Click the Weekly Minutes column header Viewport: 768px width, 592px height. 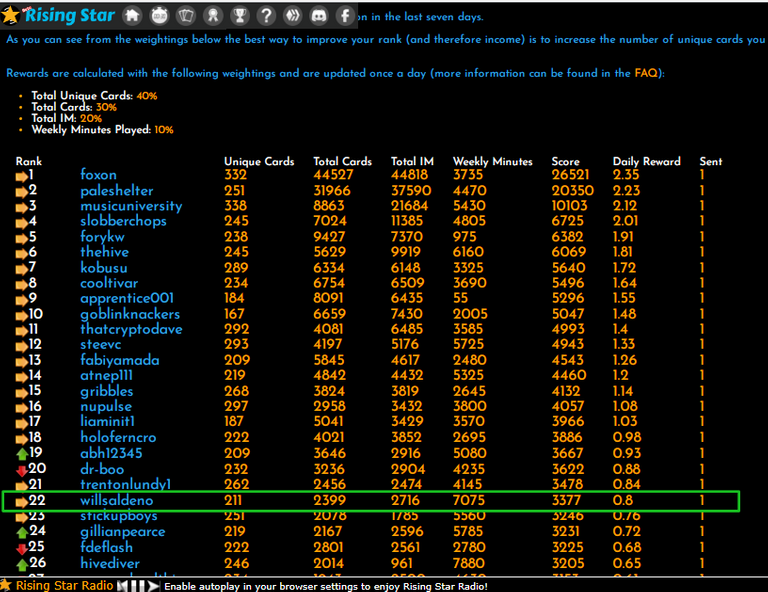[492, 162]
